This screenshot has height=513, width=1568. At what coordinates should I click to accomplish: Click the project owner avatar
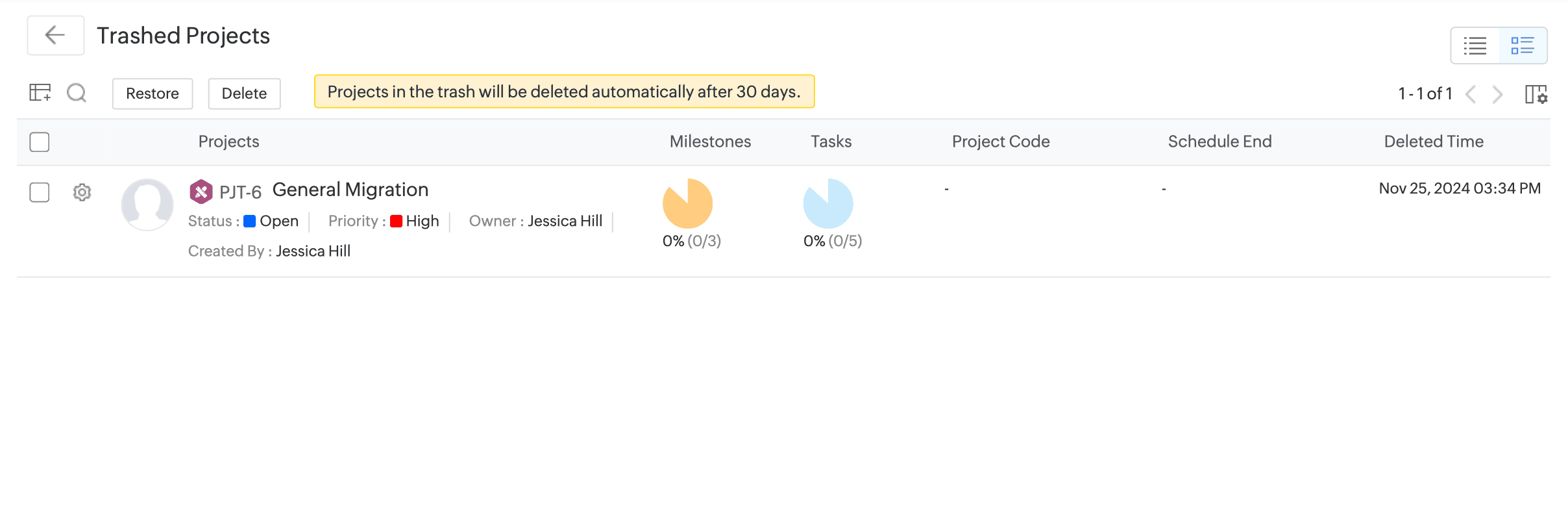pos(147,205)
